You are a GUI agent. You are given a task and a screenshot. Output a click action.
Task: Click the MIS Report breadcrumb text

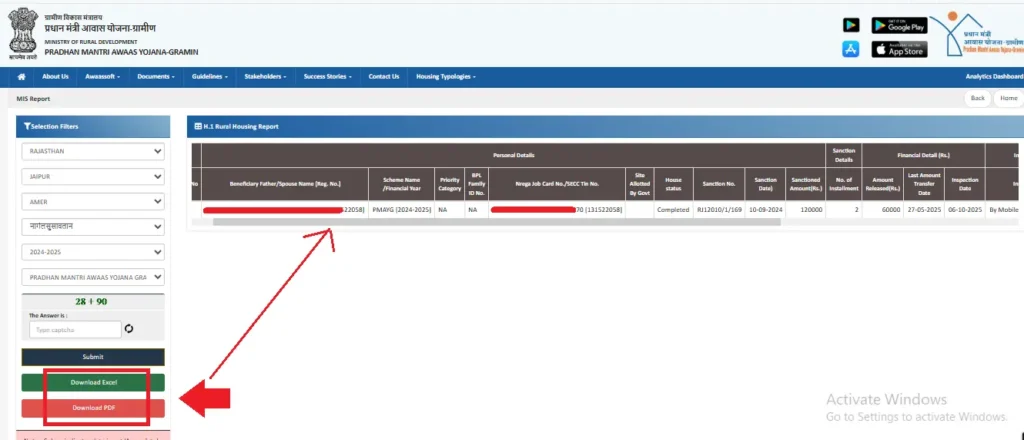[33, 99]
